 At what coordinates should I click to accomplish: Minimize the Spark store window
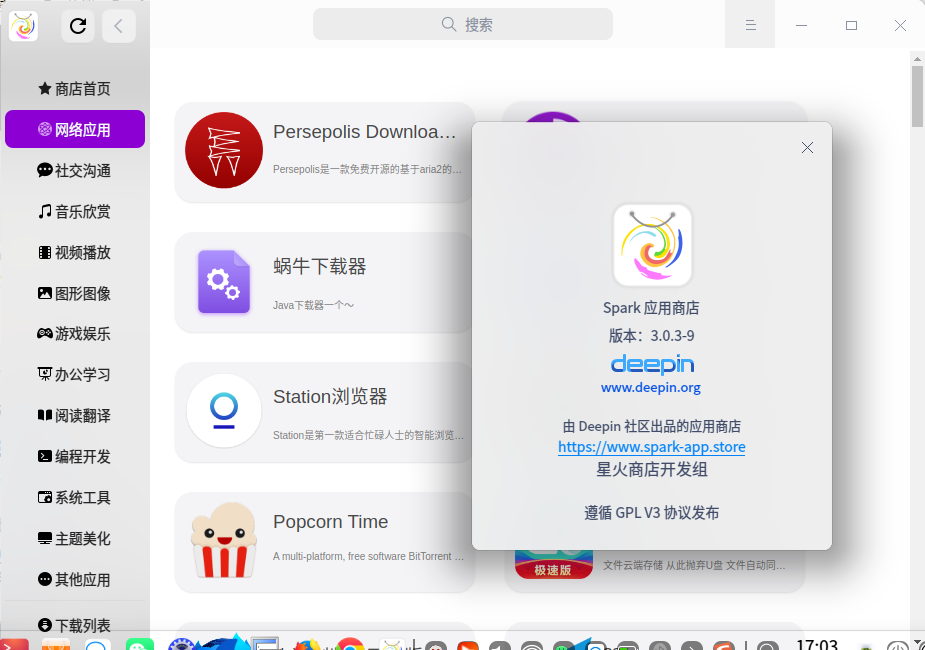tap(801, 25)
